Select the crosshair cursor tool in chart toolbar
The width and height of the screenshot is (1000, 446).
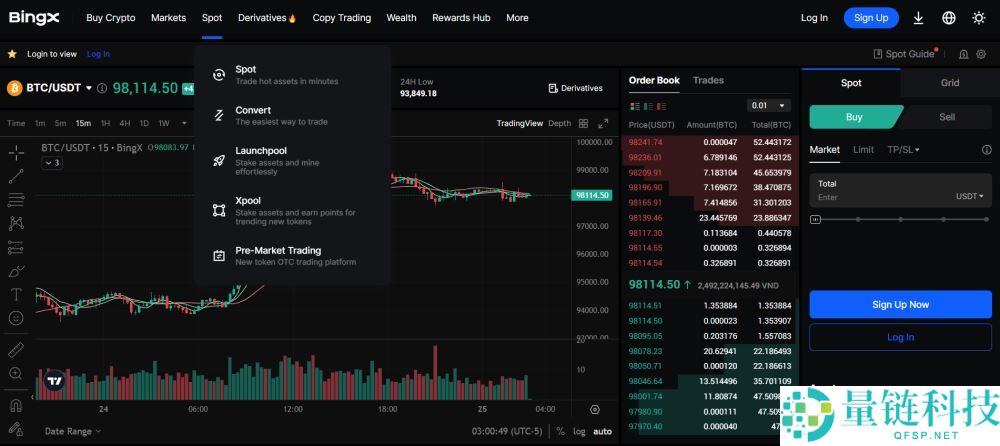16,153
